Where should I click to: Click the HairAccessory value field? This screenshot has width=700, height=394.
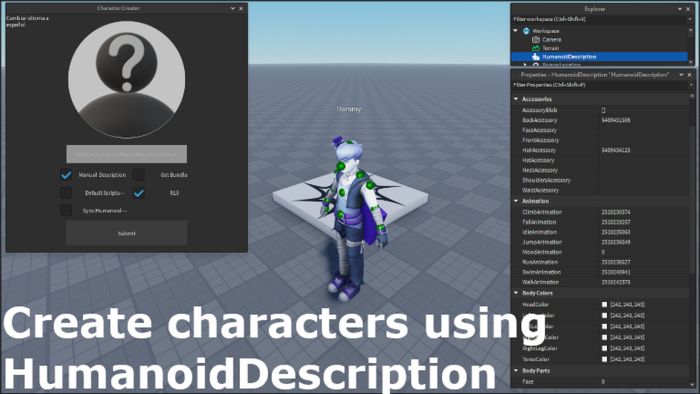[x=645, y=150]
